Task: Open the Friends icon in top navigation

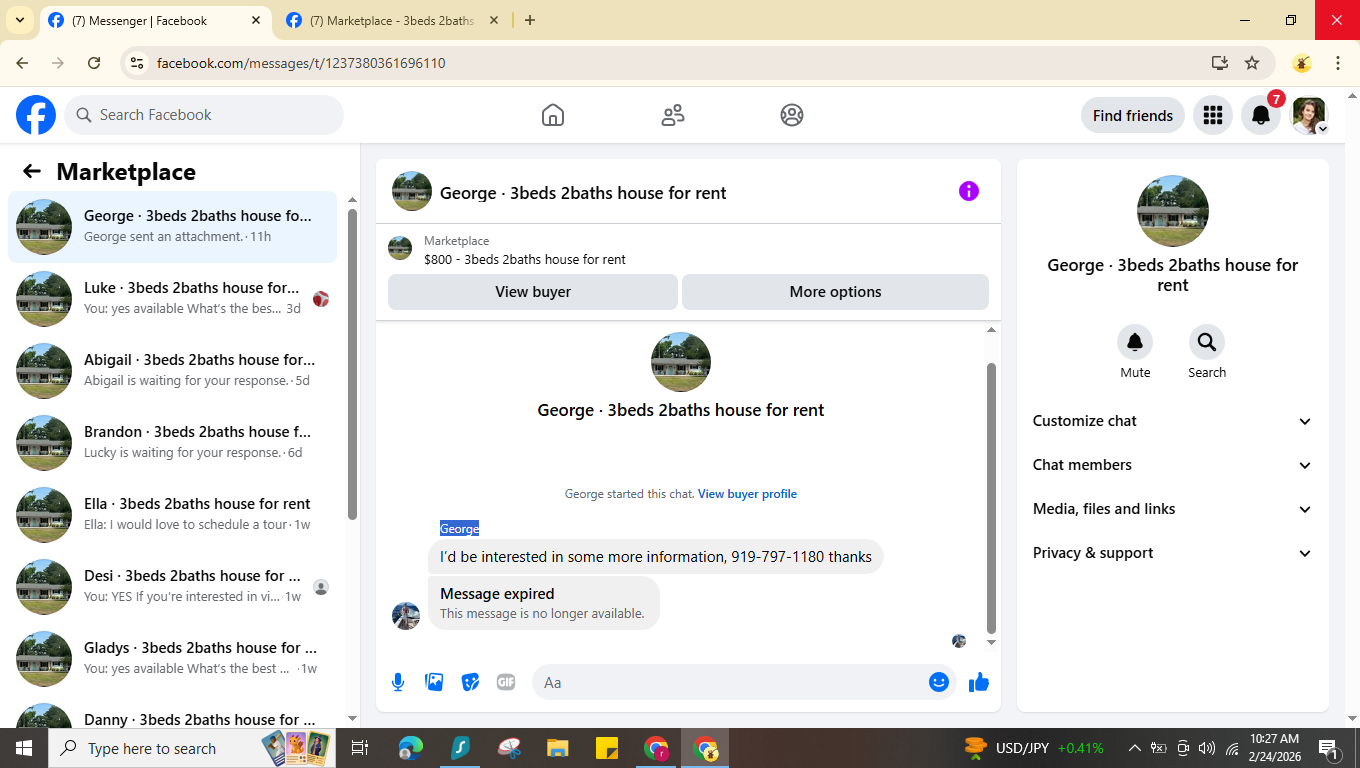Action: pyautogui.click(x=673, y=115)
